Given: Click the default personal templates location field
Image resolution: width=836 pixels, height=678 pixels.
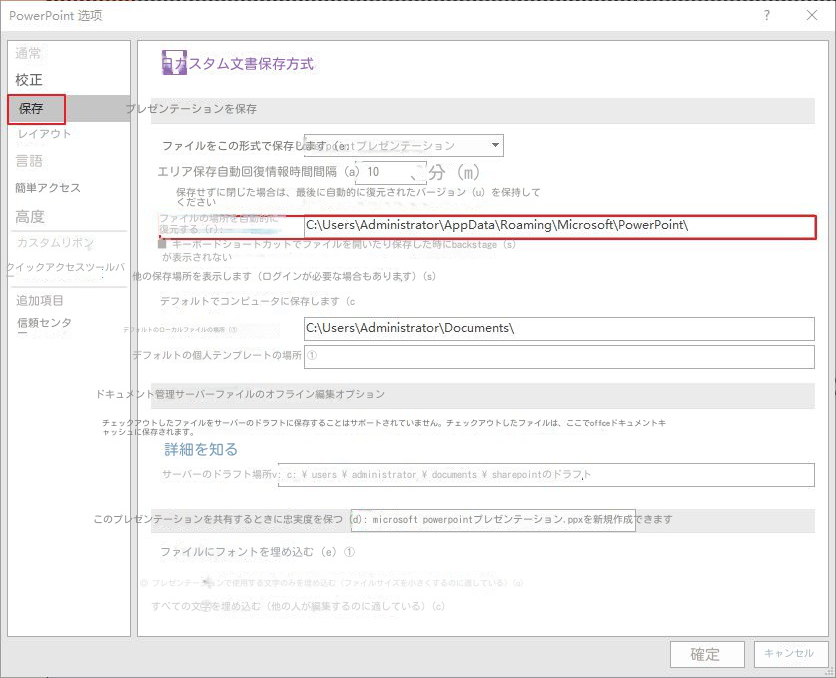Looking at the screenshot, I should click(x=559, y=357).
